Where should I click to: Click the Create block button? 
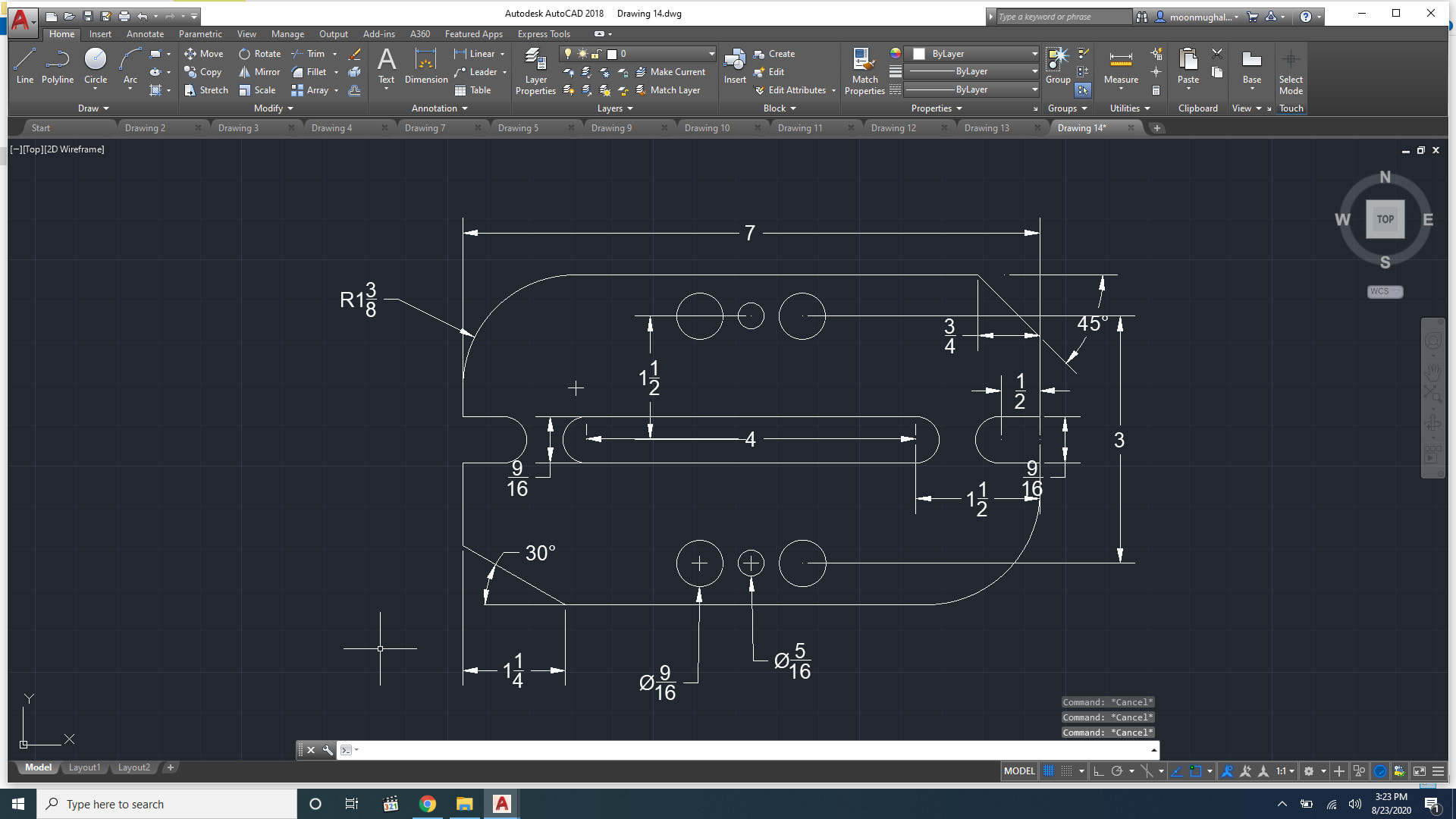pos(774,54)
